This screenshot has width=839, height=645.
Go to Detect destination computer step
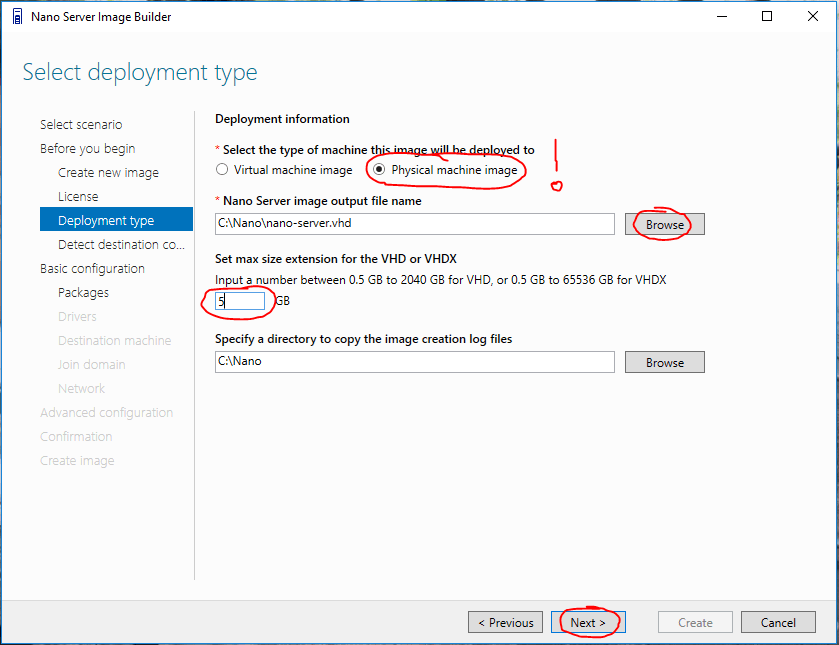tap(121, 245)
